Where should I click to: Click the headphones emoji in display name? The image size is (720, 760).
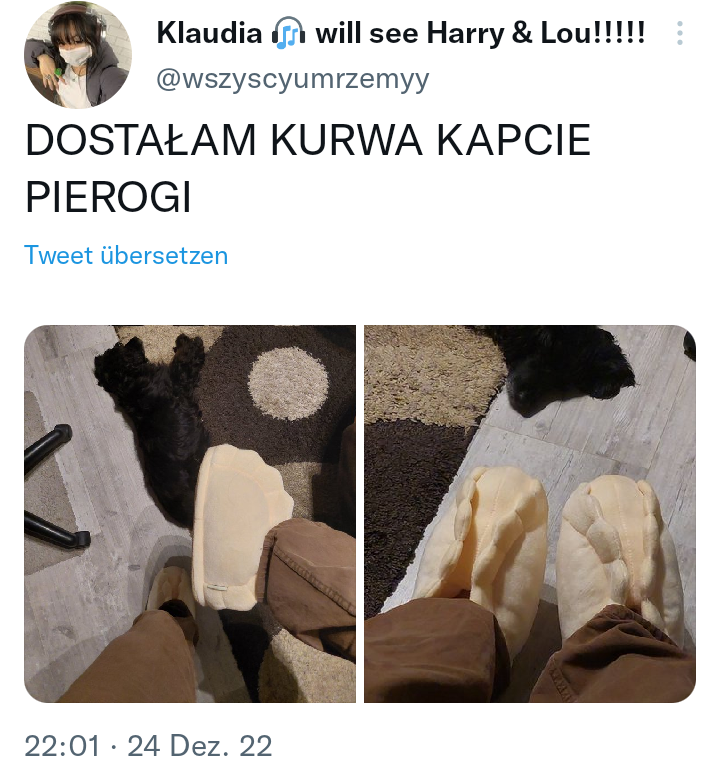tap(288, 34)
